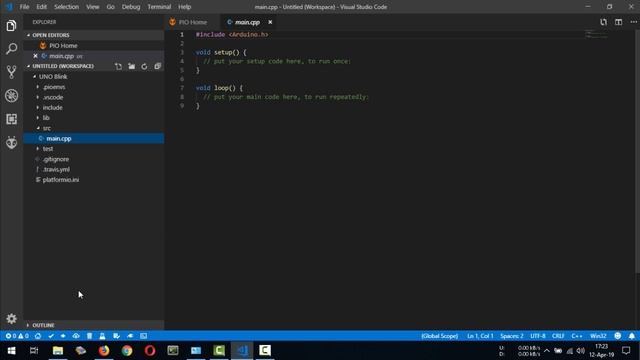Open the PlatformIO alien icon view
640x360 pixels.
pyautogui.click(x=11, y=142)
